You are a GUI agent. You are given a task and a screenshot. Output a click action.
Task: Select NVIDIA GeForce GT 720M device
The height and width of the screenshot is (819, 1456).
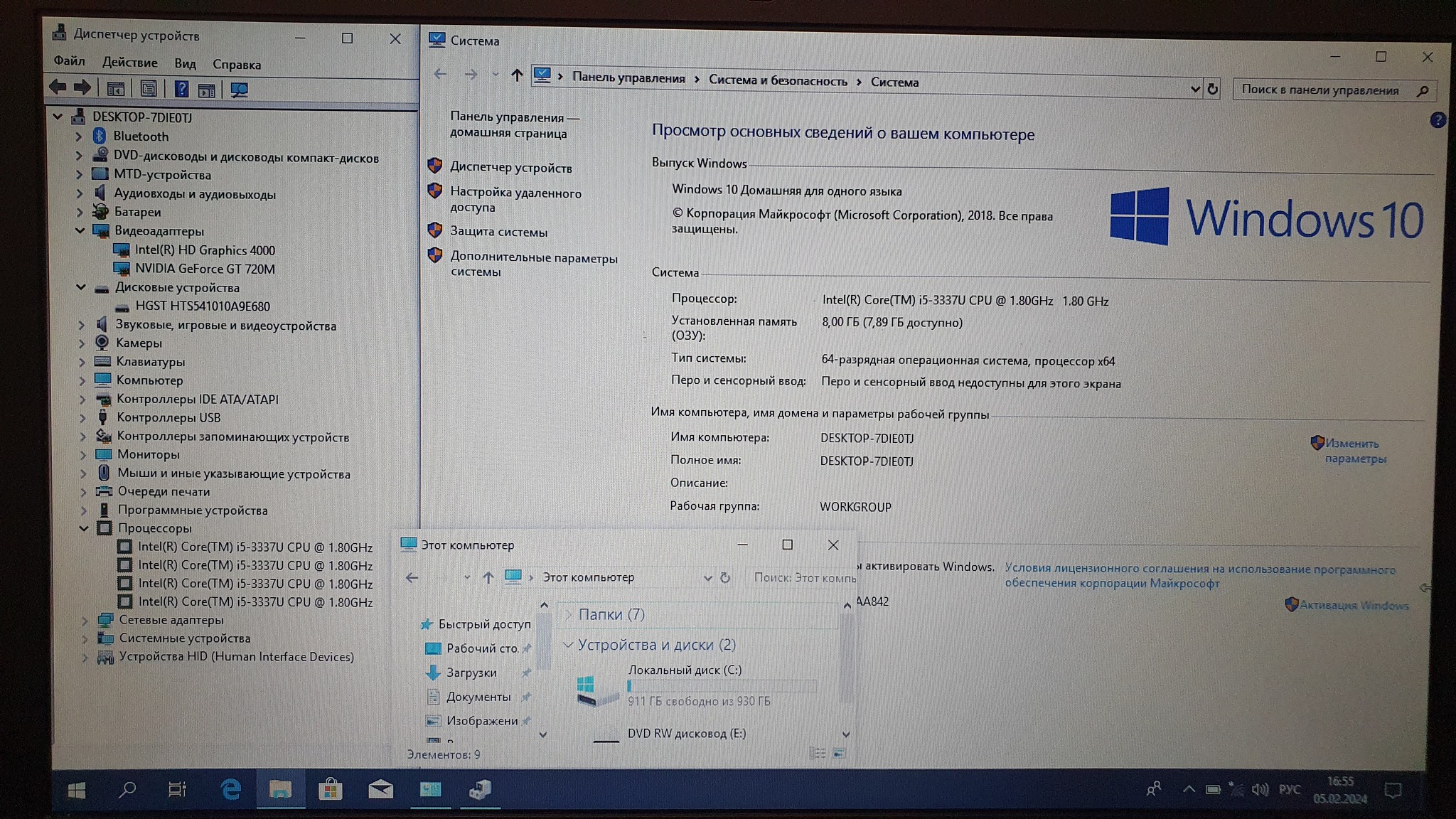[205, 269]
